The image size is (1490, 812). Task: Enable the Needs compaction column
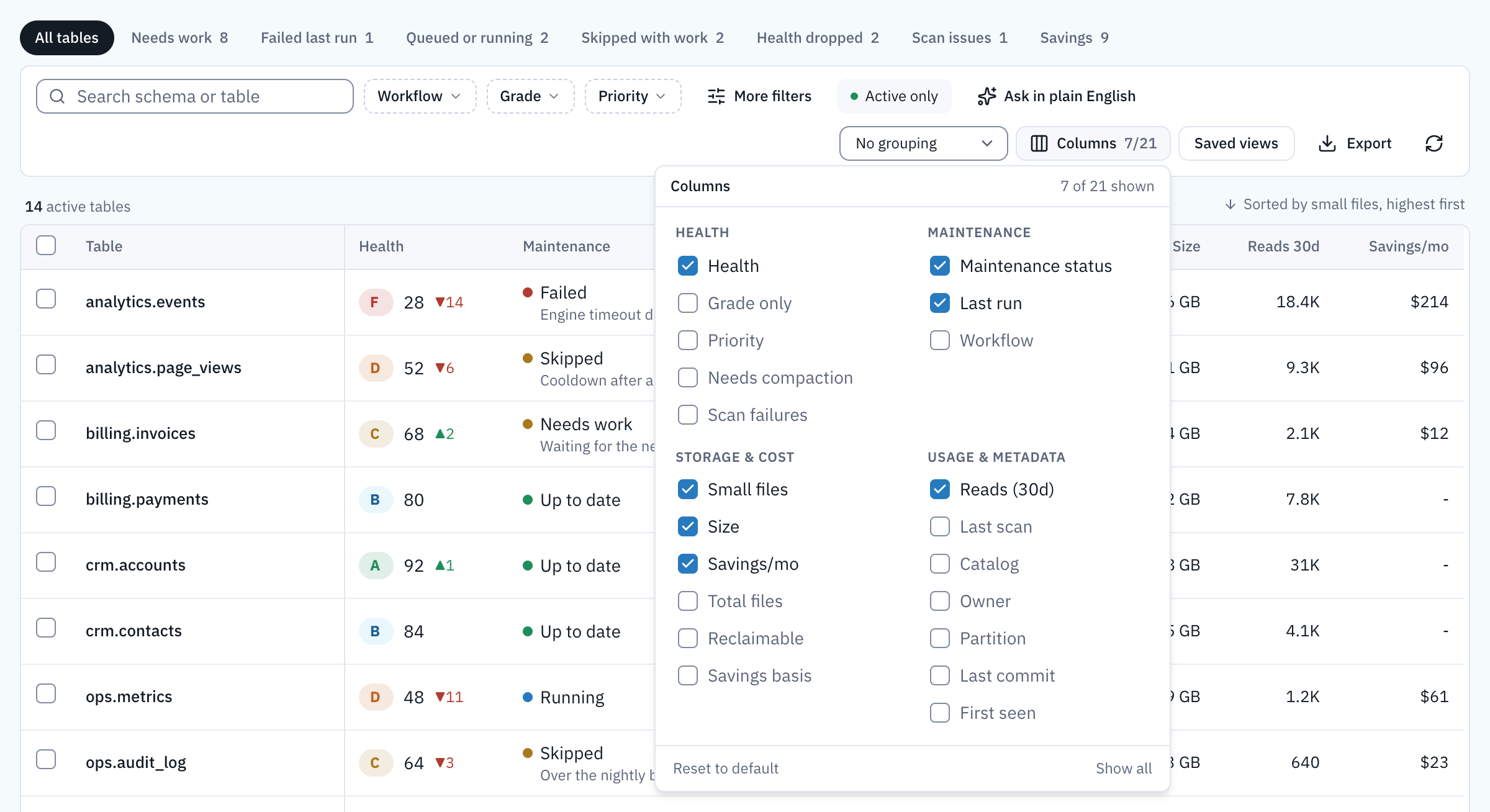[688, 377]
